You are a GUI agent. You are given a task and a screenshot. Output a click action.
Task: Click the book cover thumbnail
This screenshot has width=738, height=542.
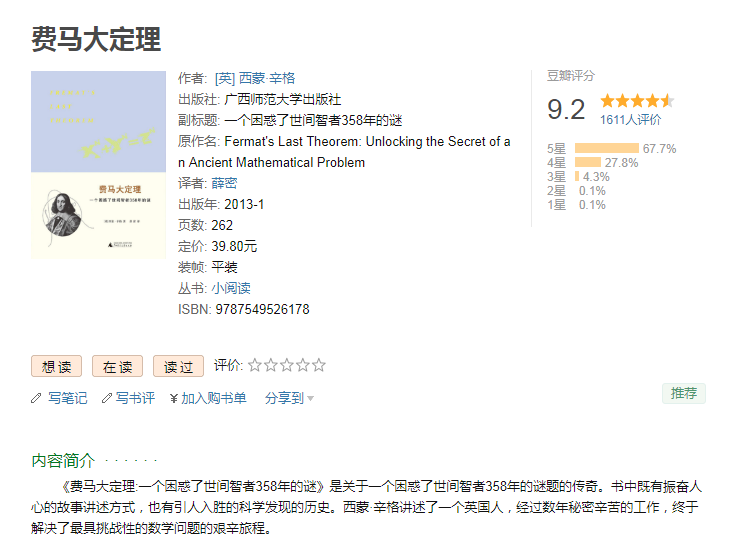[x=98, y=166]
